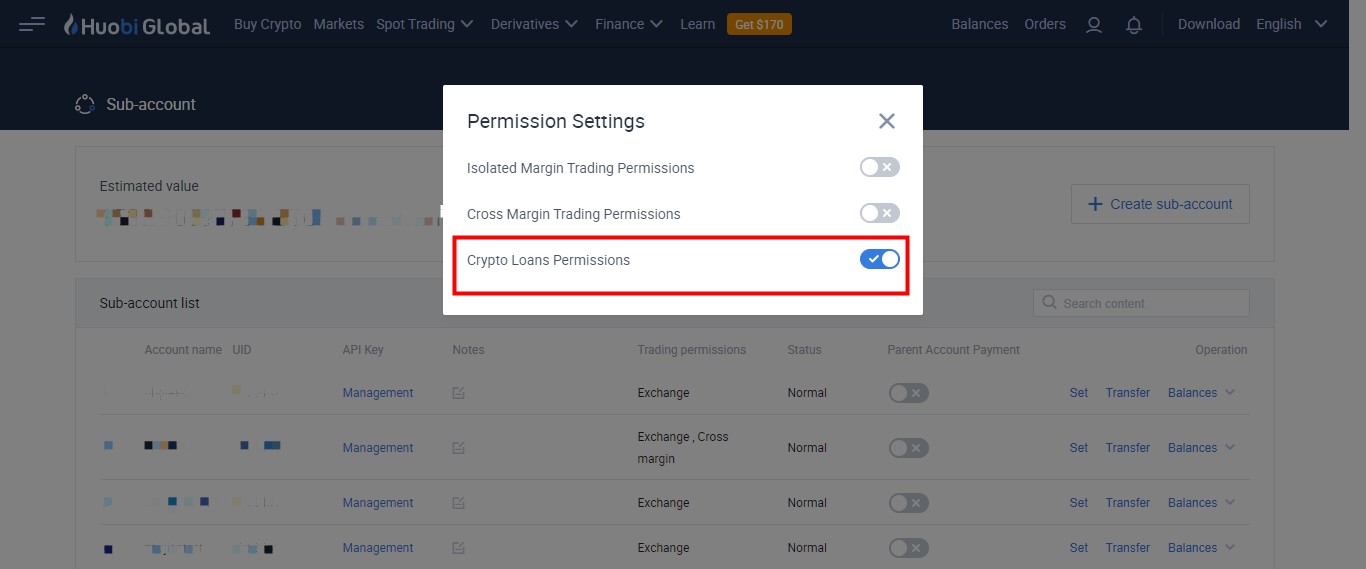This screenshot has width=1366, height=569.
Task: Click the Huobi Global logo
Action: click(x=136, y=24)
